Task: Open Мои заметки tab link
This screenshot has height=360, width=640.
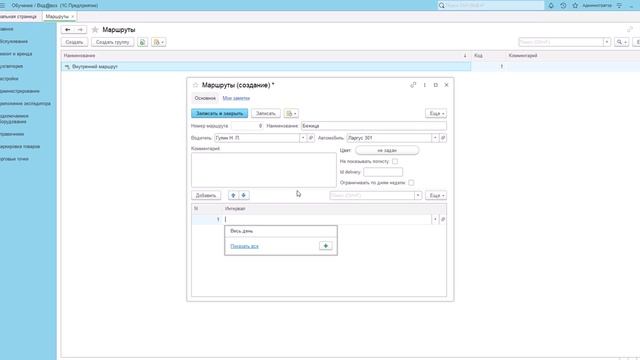Action: click(x=236, y=98)
